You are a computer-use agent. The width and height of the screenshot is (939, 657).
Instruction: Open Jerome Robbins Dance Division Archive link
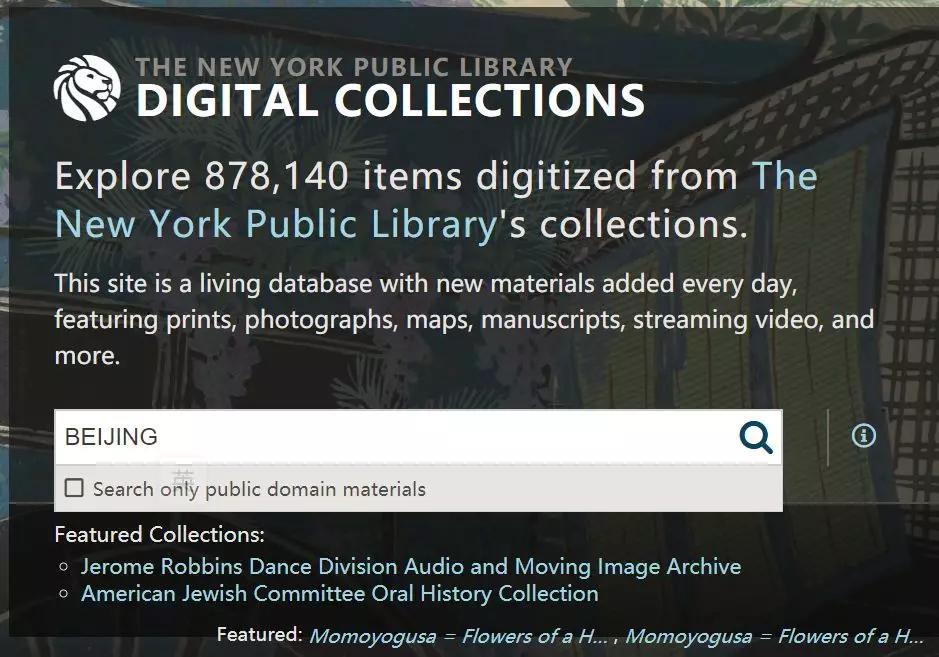coord(411,566)
